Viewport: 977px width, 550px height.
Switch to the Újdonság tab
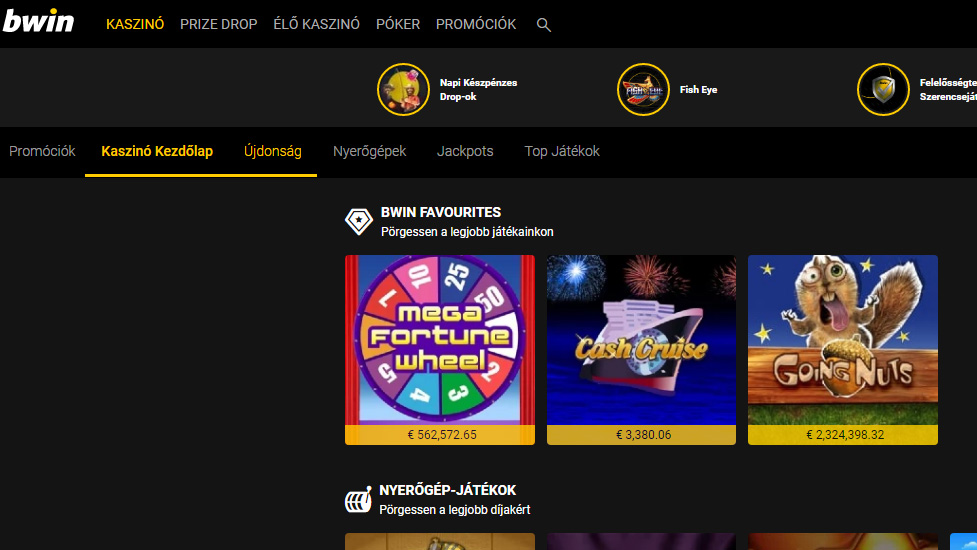pyautogui.click(x=273, y=152)
